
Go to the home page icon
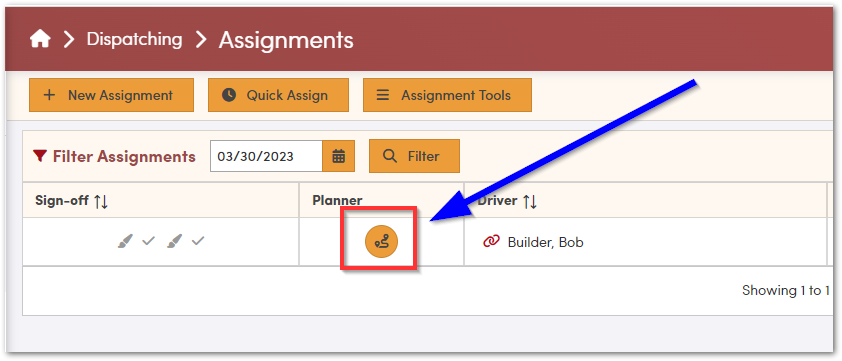coord(40,39)
